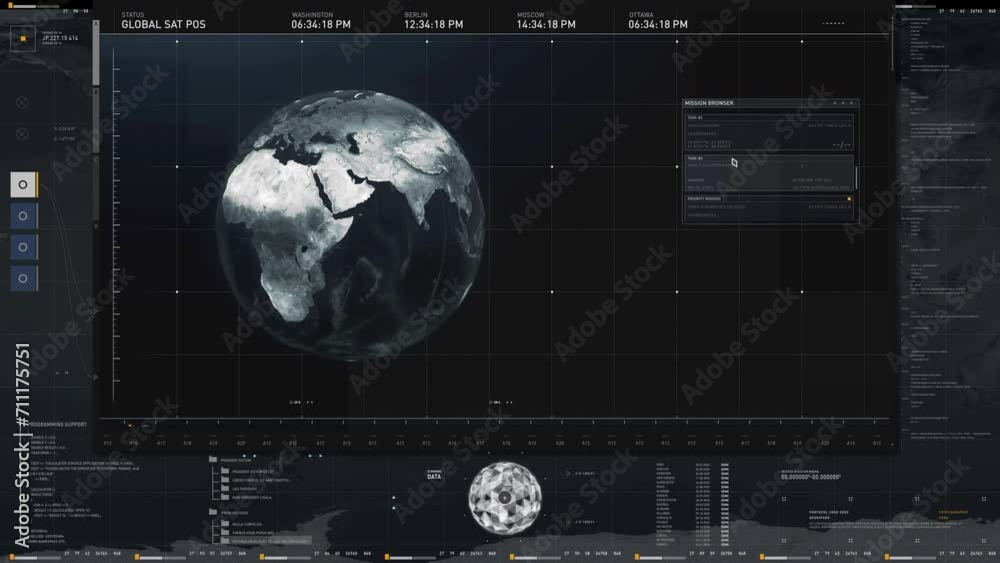This screenshot has height=563, width=1000.
Task: Click the DATA label beside the sphere
Action: coord(434,476)
